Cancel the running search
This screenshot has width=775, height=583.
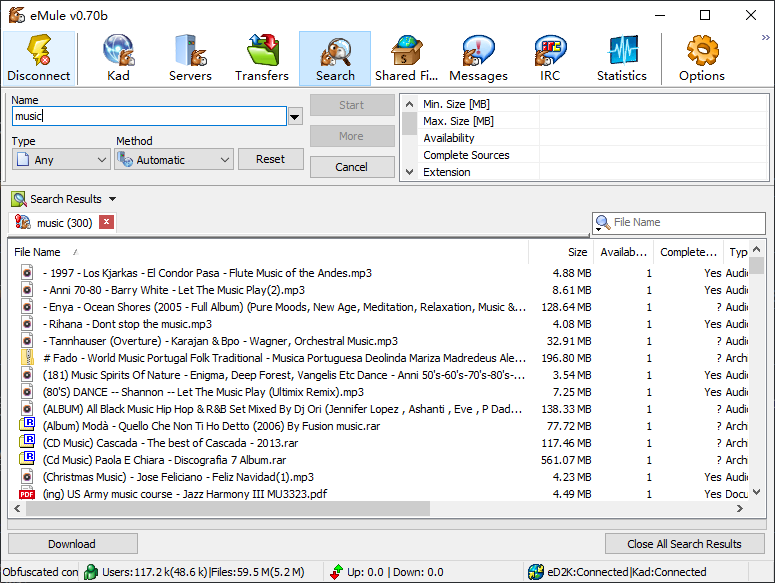tap(352, 167)
